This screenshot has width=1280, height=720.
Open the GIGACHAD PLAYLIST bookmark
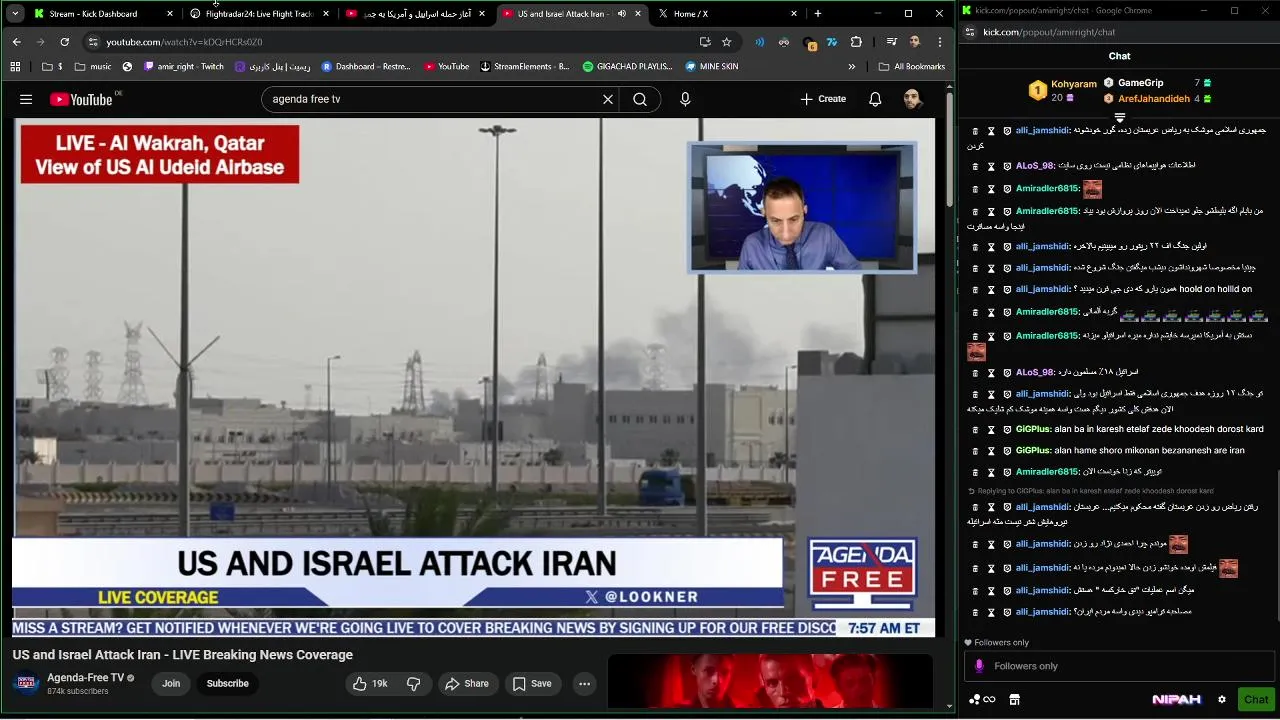627,67
